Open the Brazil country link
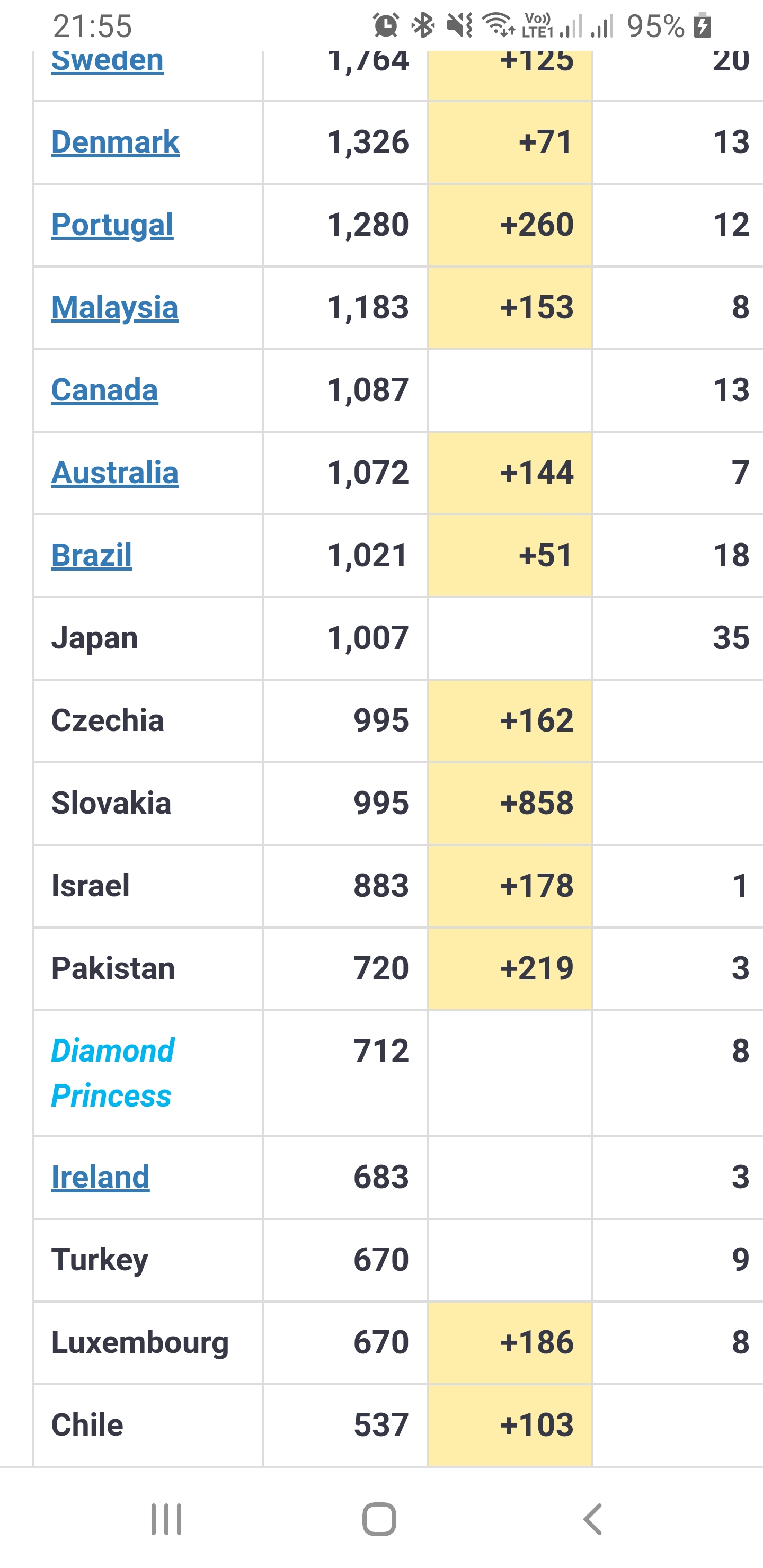Image resolution: width=763 pixels, height=1568 pixels. click(91, 556)
